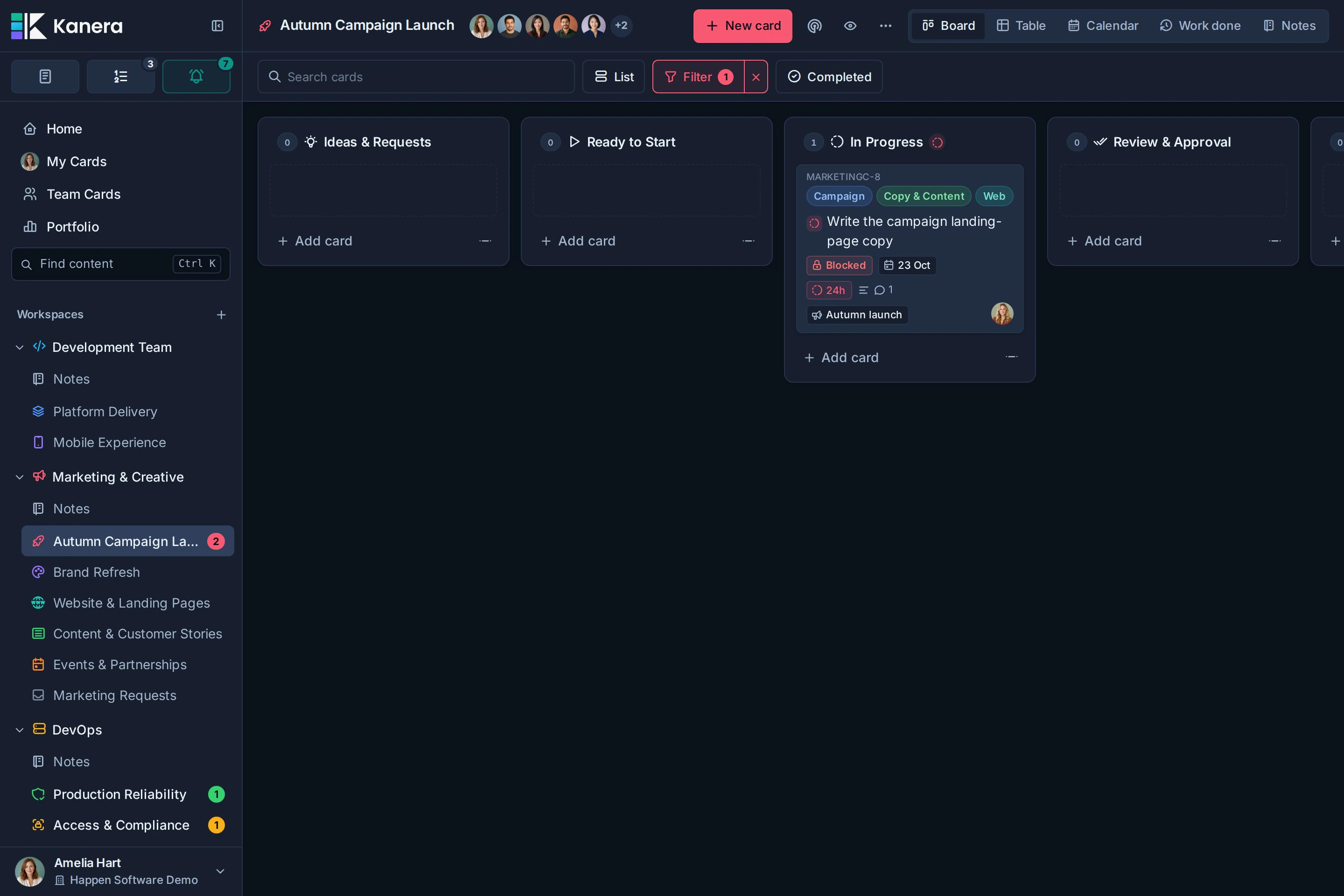Click the red status circle beside card title

(x=814, y=223)
